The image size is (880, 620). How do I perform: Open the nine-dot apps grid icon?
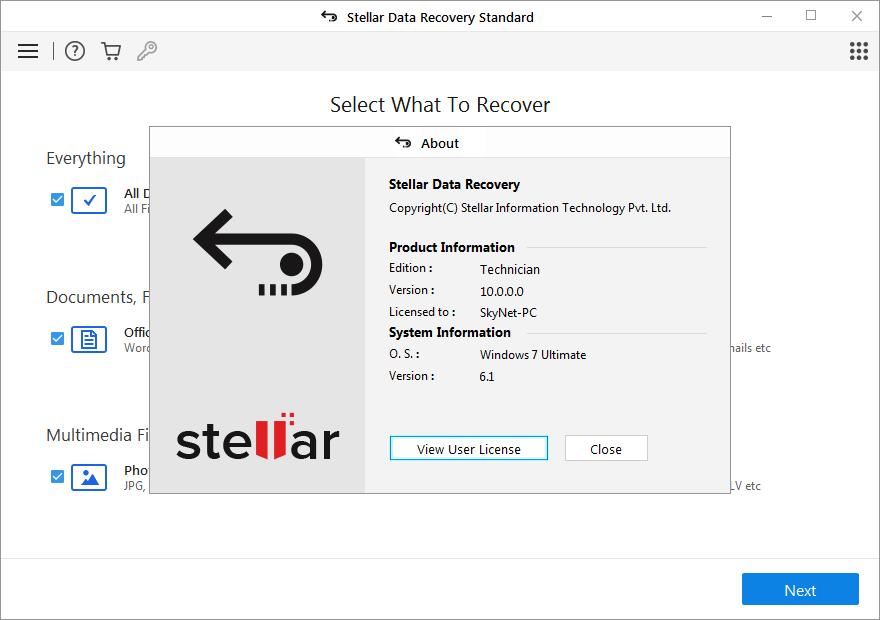(x=859, y=51)
